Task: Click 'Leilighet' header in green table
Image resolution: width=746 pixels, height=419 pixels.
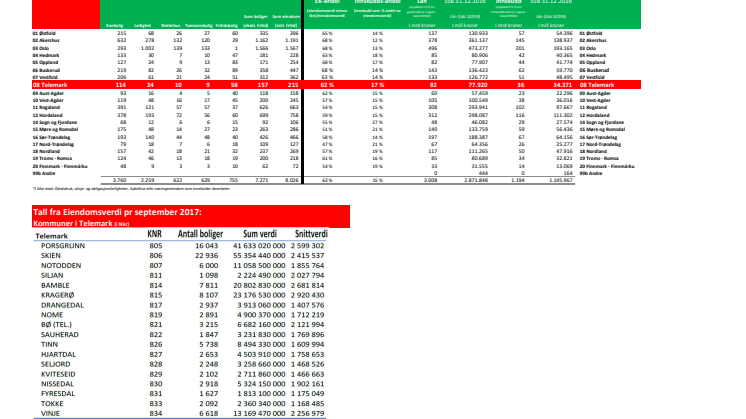Action: point(143,26)
